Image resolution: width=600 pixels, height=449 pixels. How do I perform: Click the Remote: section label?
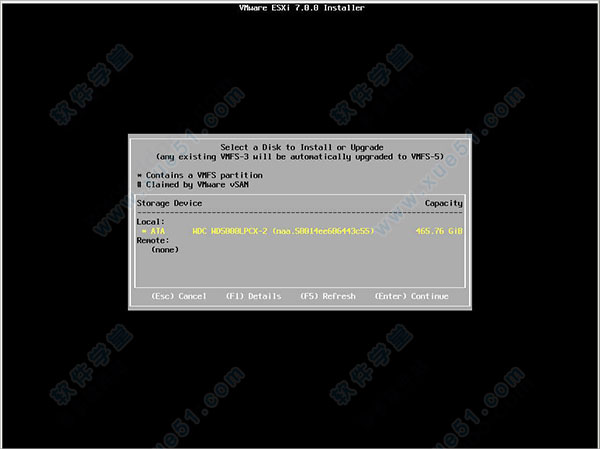[x=153, y=240]
